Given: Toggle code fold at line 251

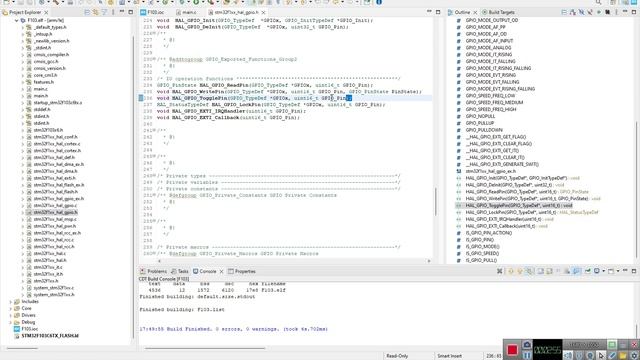Looking at the screenshot, I should point(153,196).
